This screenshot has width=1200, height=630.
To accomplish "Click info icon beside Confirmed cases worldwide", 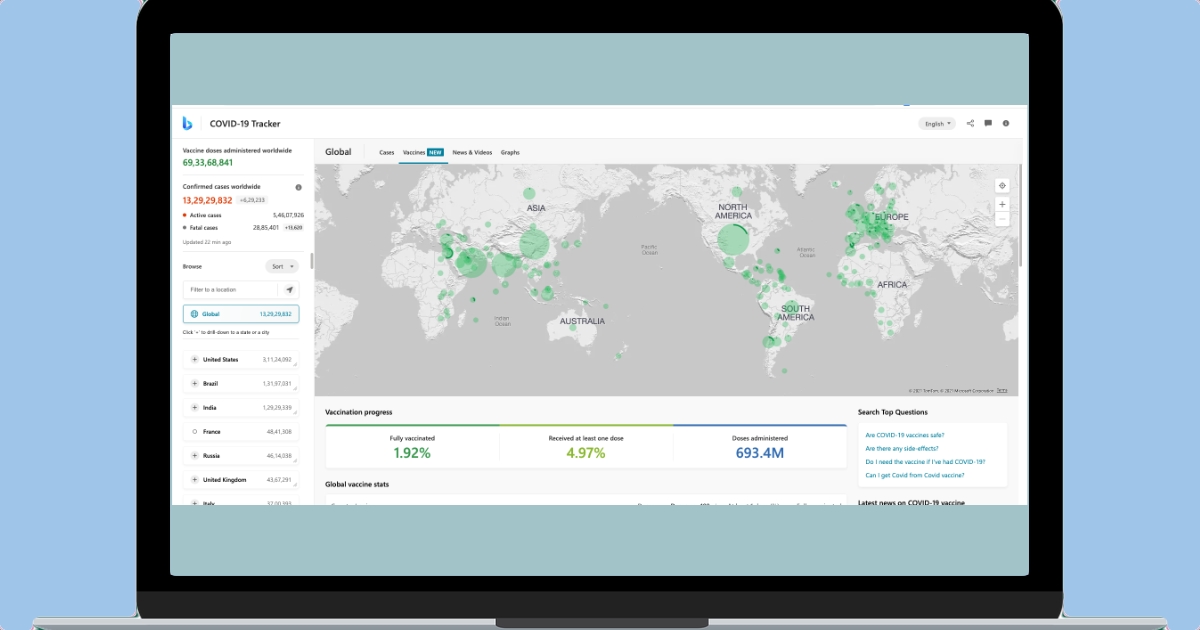I will (298, 187).
